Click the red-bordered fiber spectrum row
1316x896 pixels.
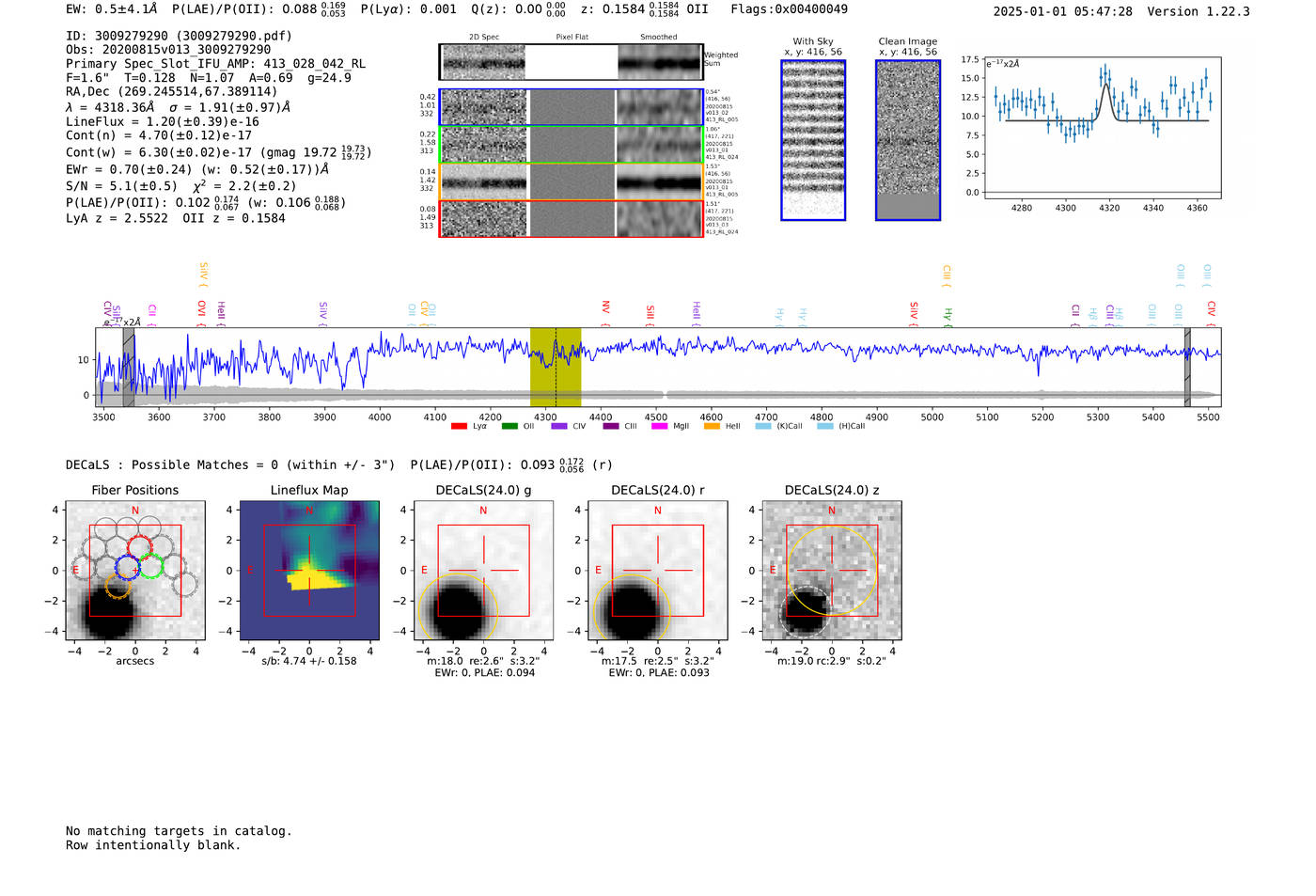(571, 218)
